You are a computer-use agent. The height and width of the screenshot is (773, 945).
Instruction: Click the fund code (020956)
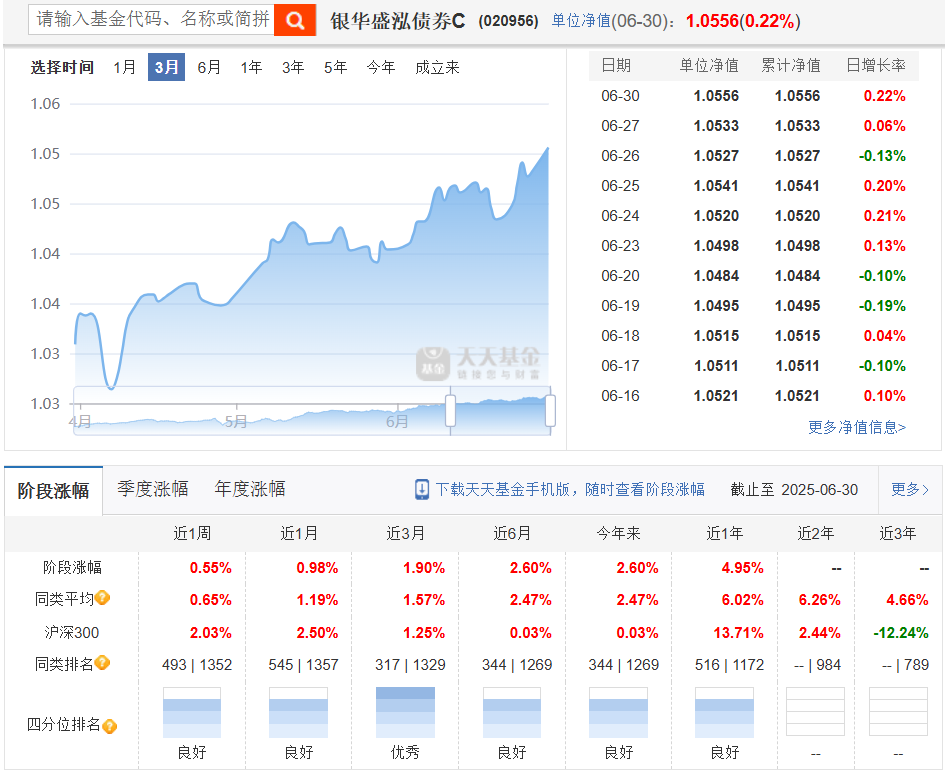pos(508,21)
